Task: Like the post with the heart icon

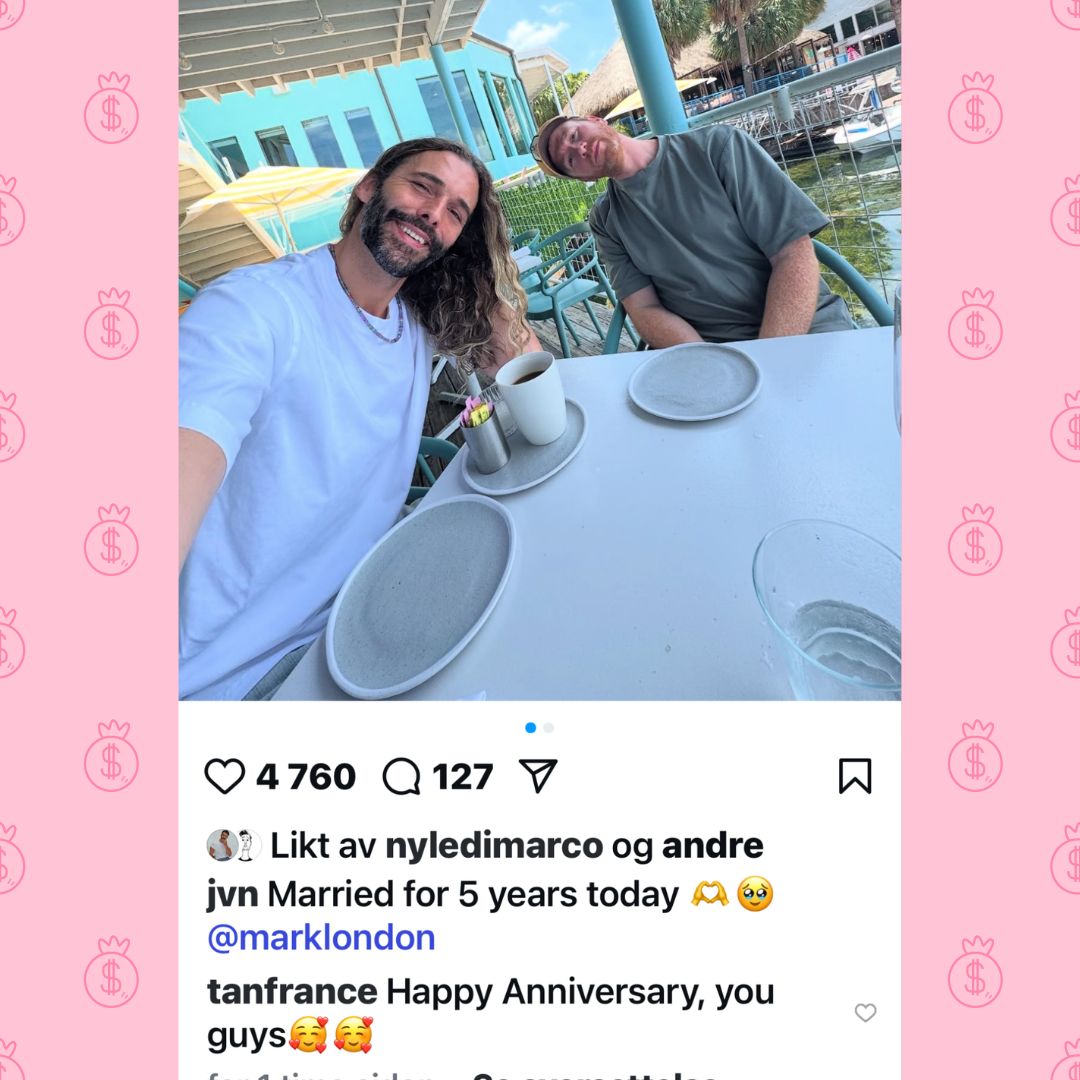Action: tap(225, 776)
